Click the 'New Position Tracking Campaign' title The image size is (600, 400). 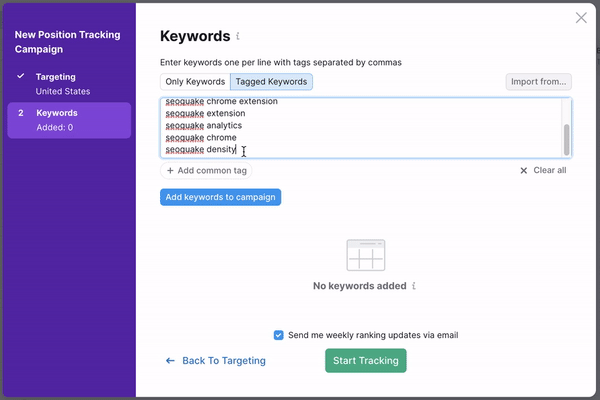[x=68, y=42]
